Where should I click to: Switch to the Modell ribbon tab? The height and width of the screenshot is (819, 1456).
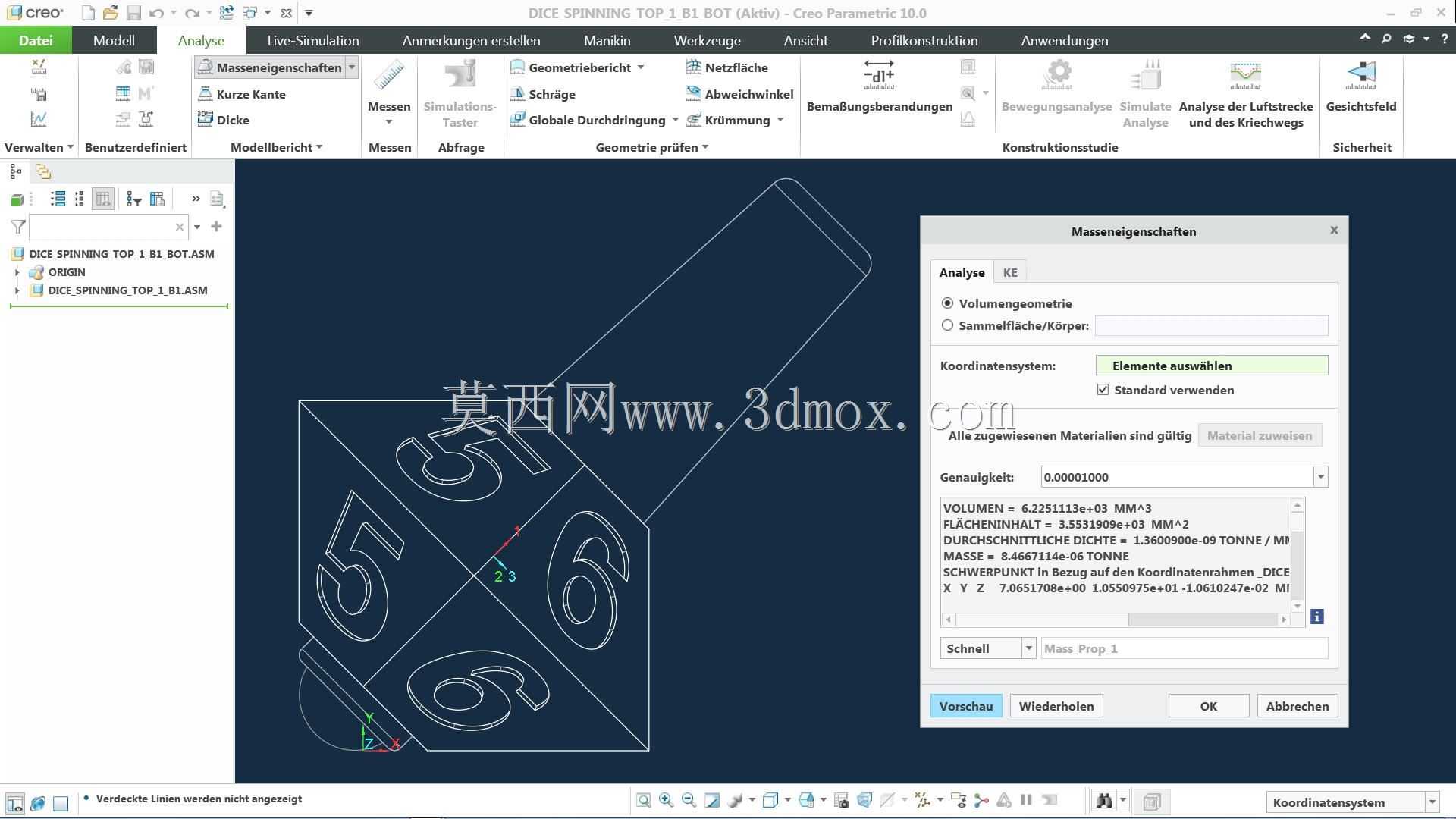tap(114, 40)
